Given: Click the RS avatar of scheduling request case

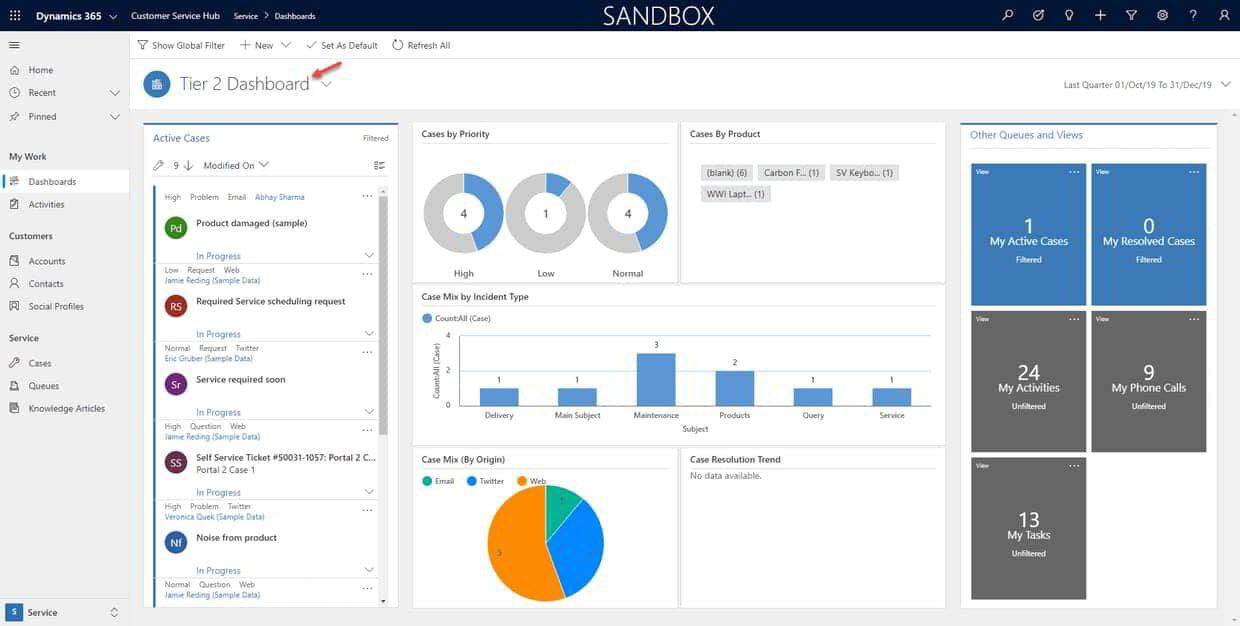Looking at the screenshot, I should click(176, 306).
